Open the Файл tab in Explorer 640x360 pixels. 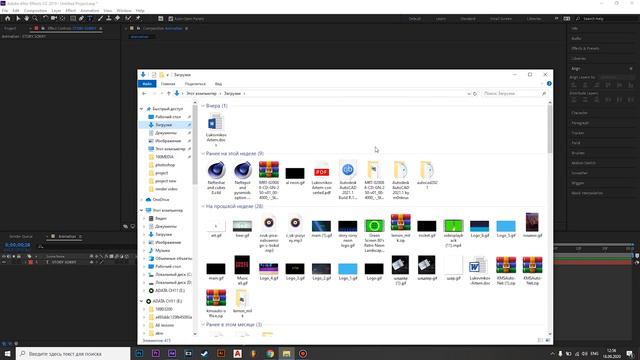pos(147,84)
